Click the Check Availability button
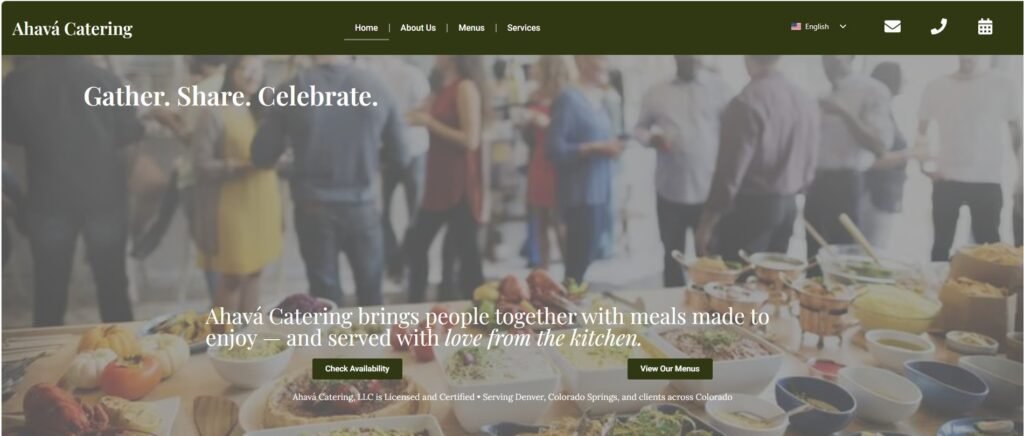Viewport: 1024px width, 436px height. coord(357,369)
